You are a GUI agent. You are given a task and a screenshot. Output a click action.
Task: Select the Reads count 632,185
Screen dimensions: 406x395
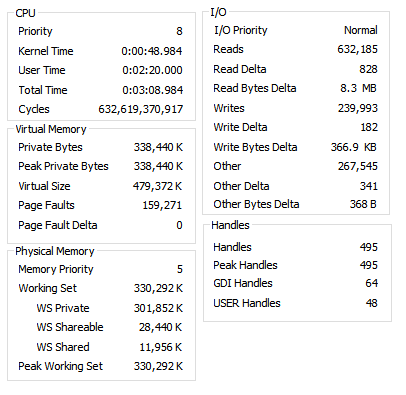click(x=357, y=49)
